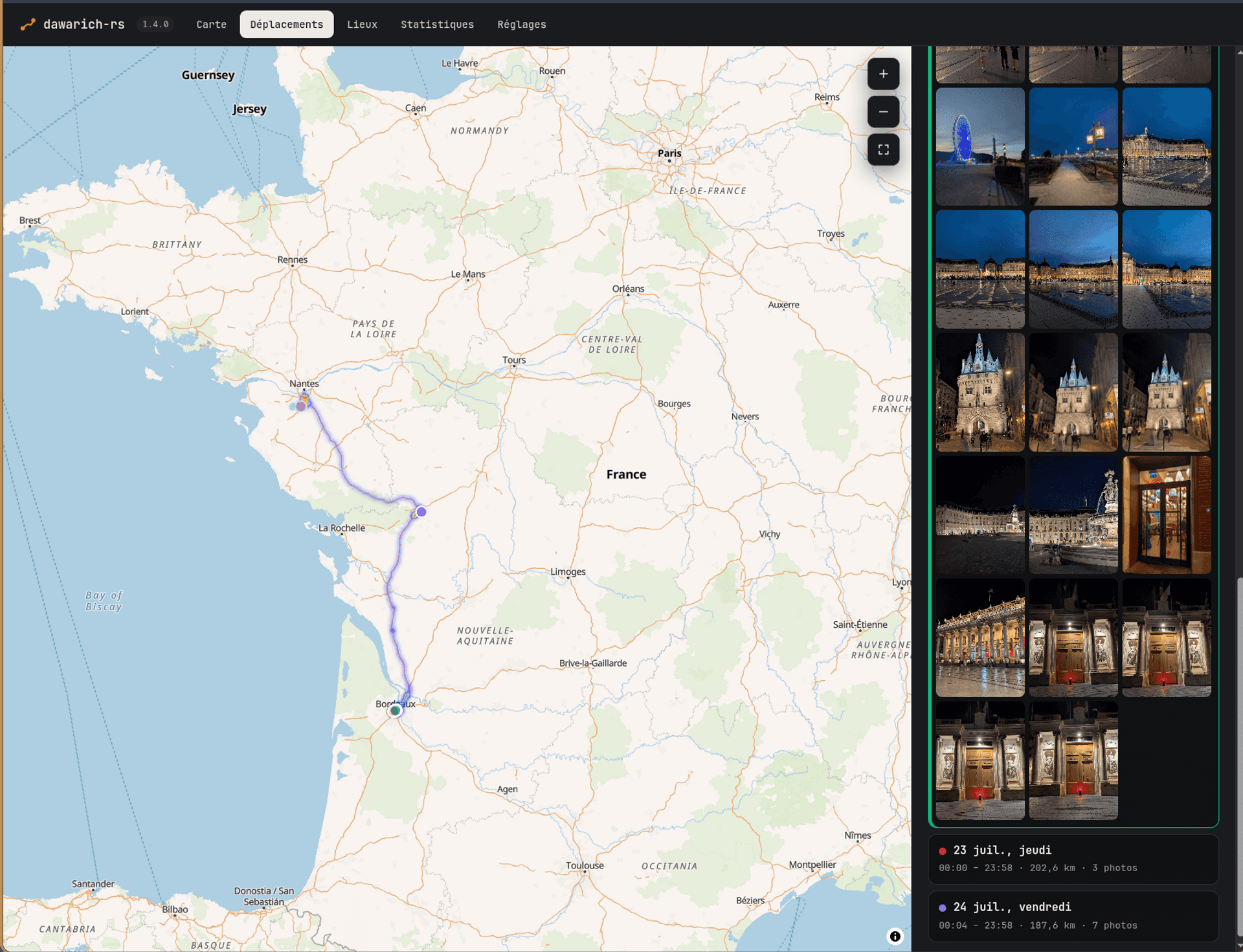This screenshot has height=952, width=1243.
Task: Open map attribution info icon
Action: tap(895, 936)
